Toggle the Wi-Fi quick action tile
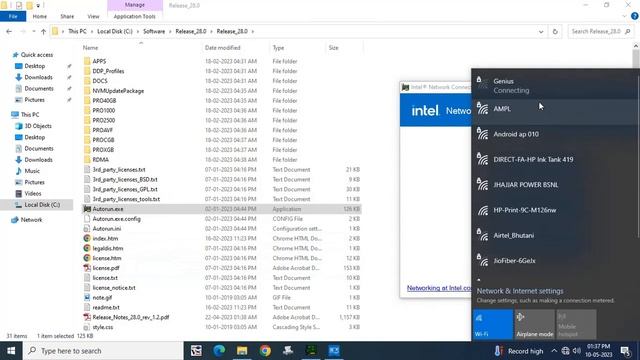 (x=493, y=324)
